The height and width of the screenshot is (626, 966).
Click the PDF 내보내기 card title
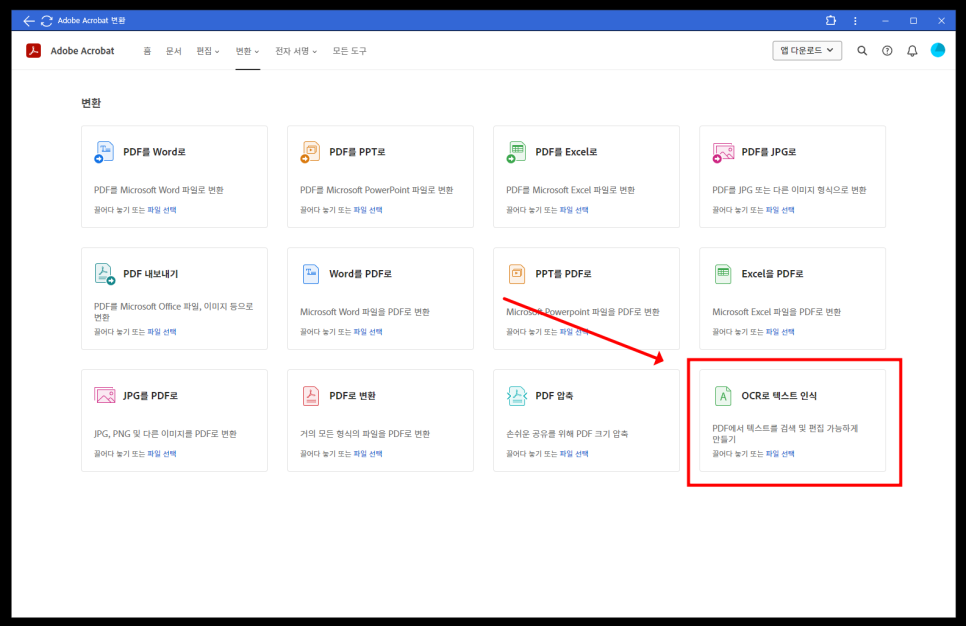(150, 274)
